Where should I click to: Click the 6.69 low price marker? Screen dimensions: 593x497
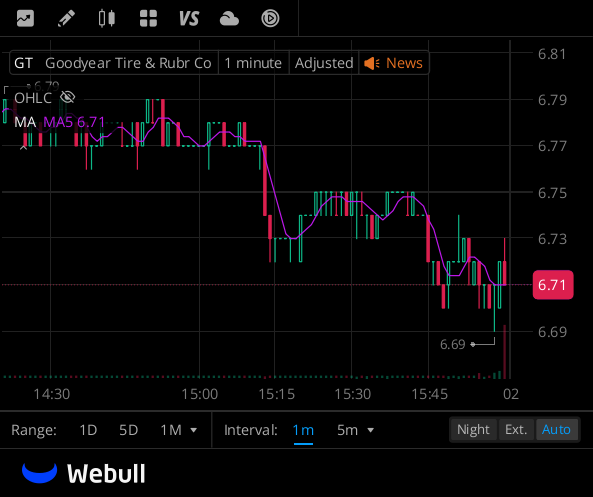click(453, 344)
